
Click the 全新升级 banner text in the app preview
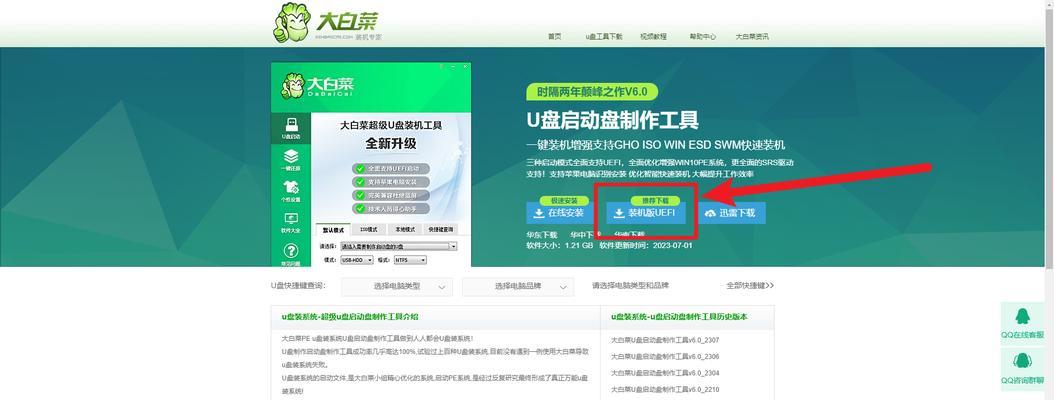click(391, 144)
